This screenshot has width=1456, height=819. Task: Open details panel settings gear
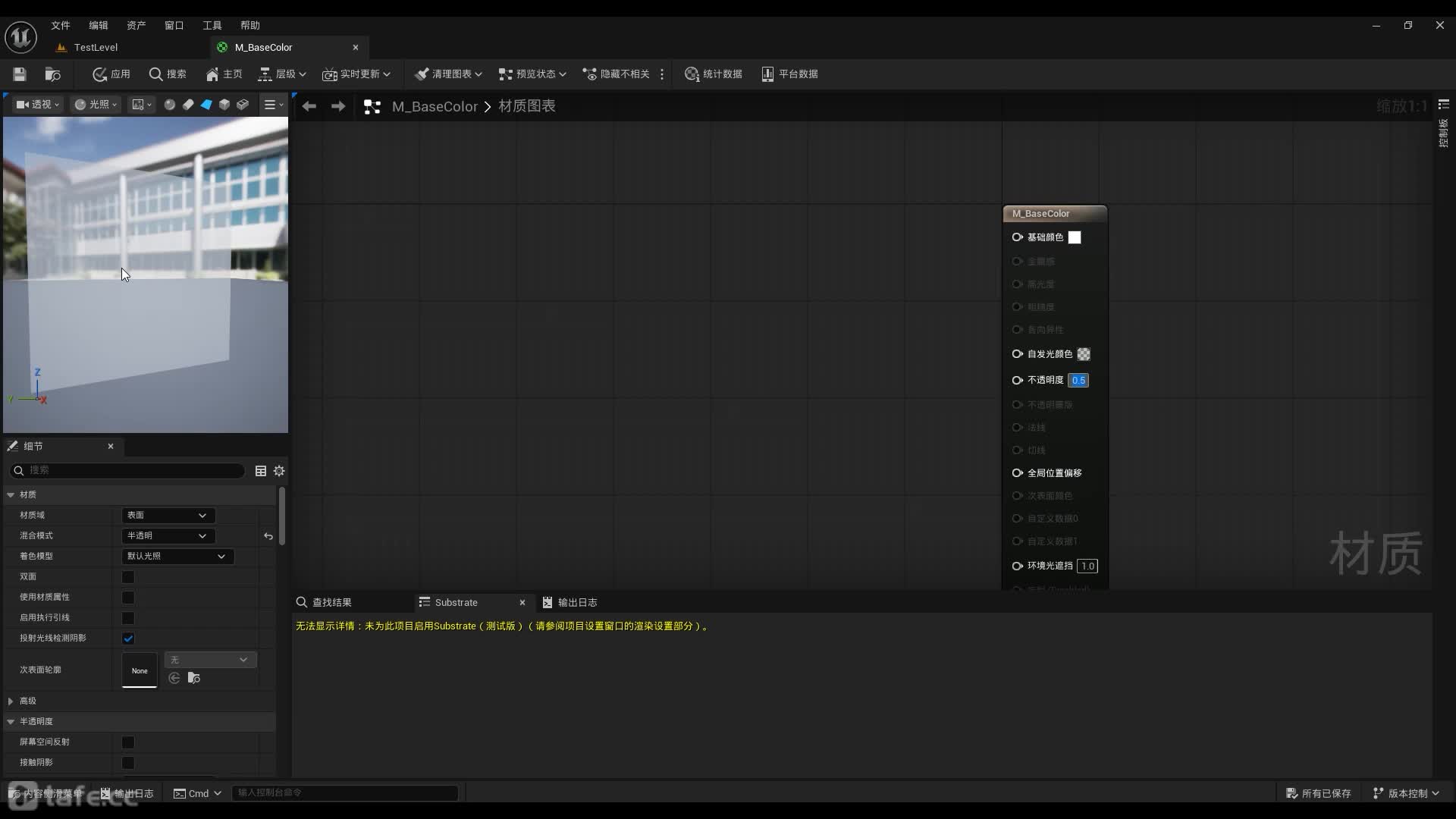[x=279, y=471]
